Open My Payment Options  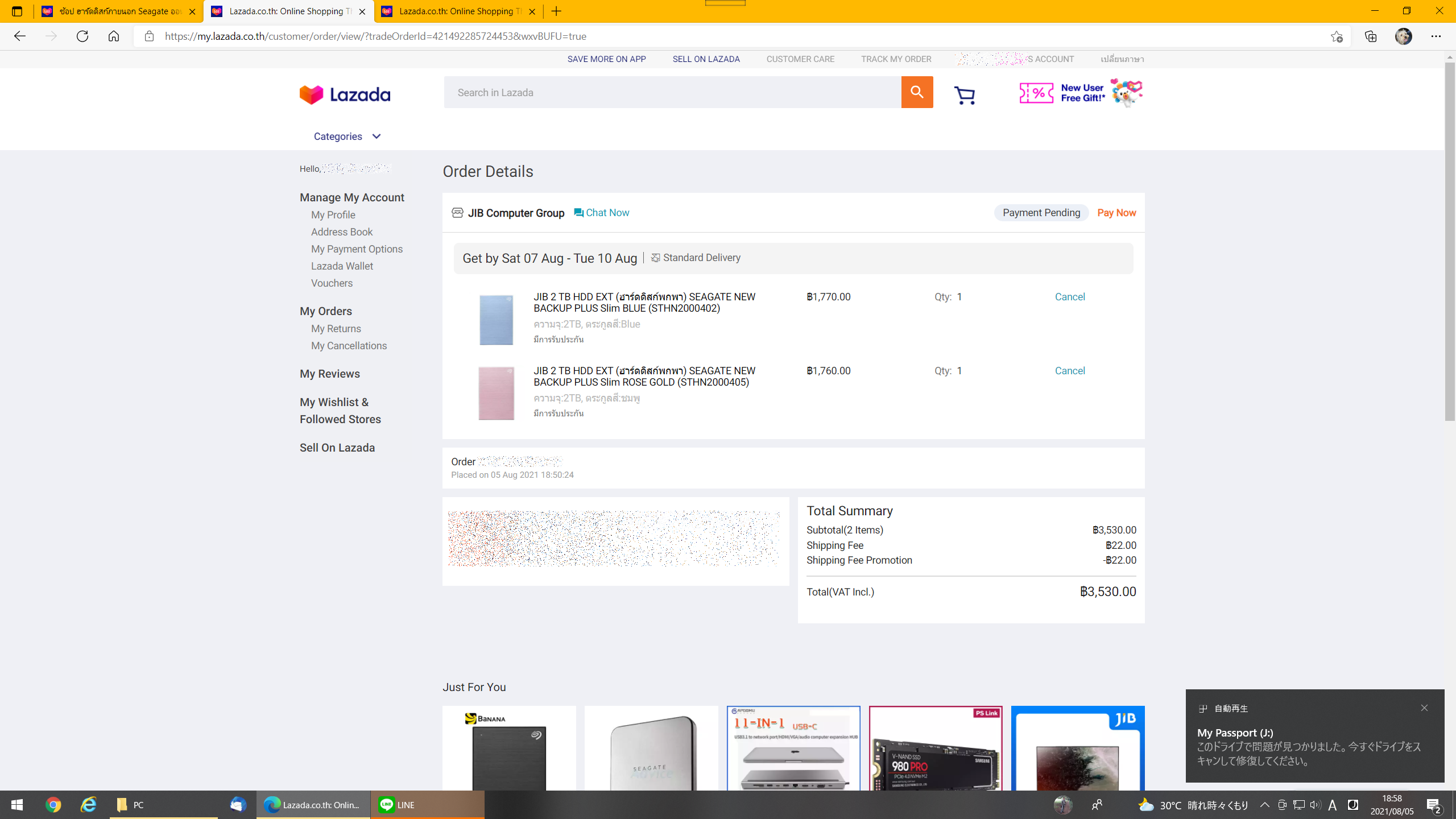(357, 249)
